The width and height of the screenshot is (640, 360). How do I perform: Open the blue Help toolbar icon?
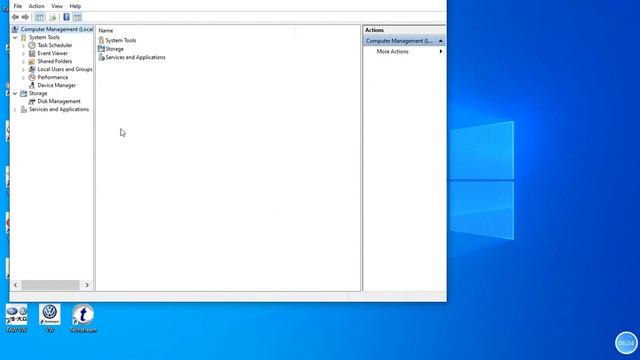(x=66, y=17)
